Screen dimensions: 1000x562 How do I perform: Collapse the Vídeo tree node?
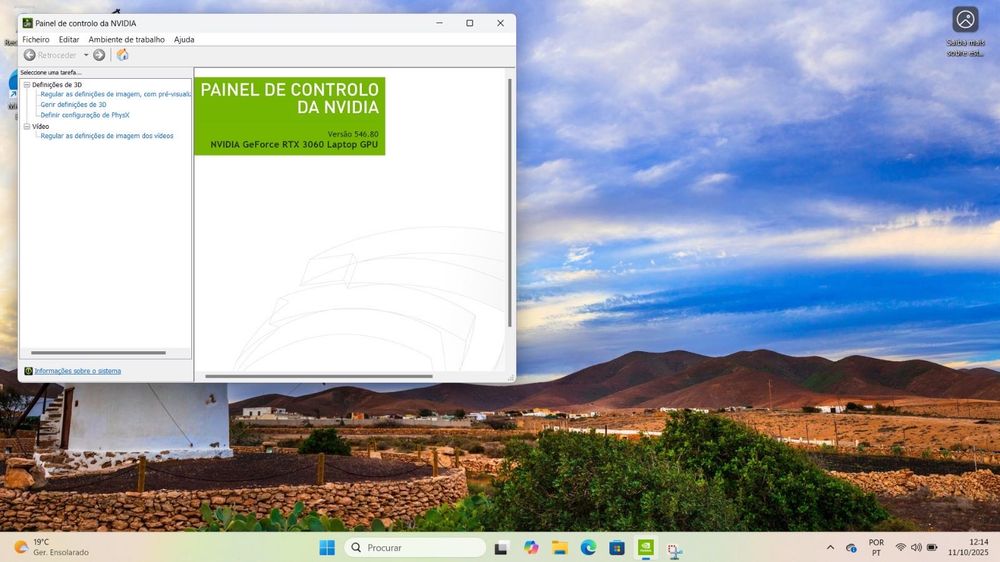coord(27,126)
